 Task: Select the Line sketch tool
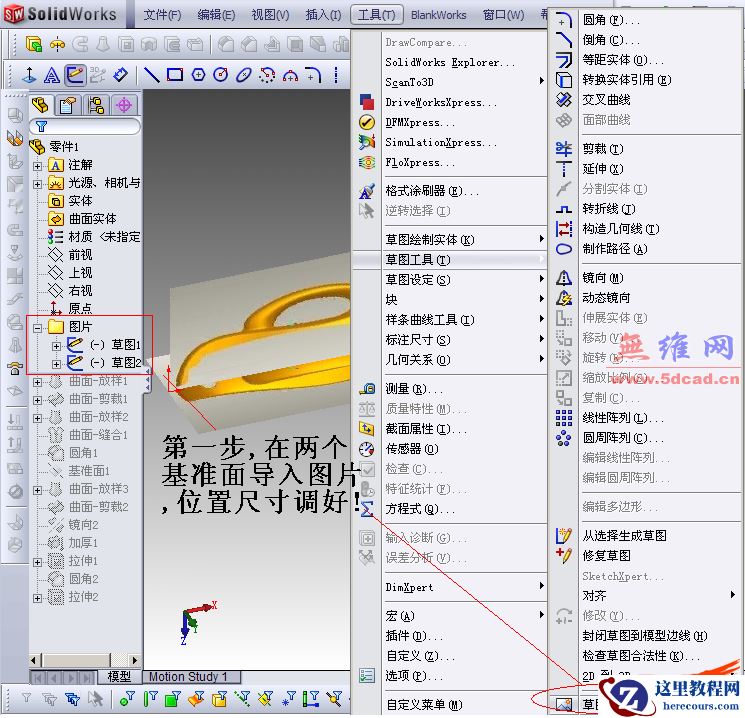[151, 75]
